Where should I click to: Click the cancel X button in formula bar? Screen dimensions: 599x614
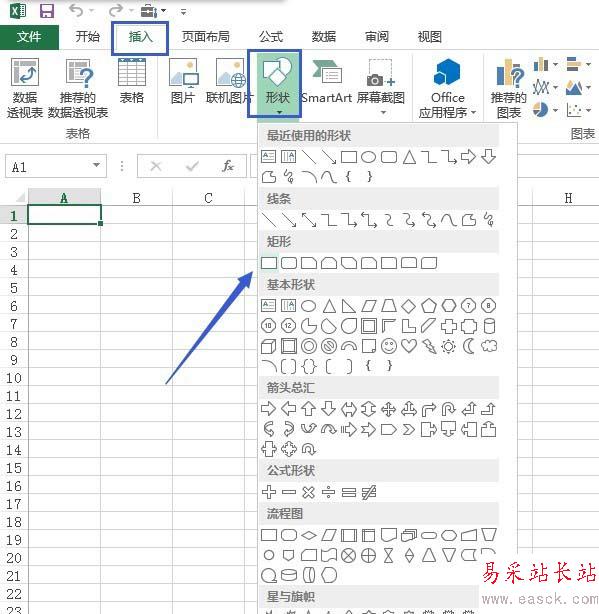tap(156, 166)
